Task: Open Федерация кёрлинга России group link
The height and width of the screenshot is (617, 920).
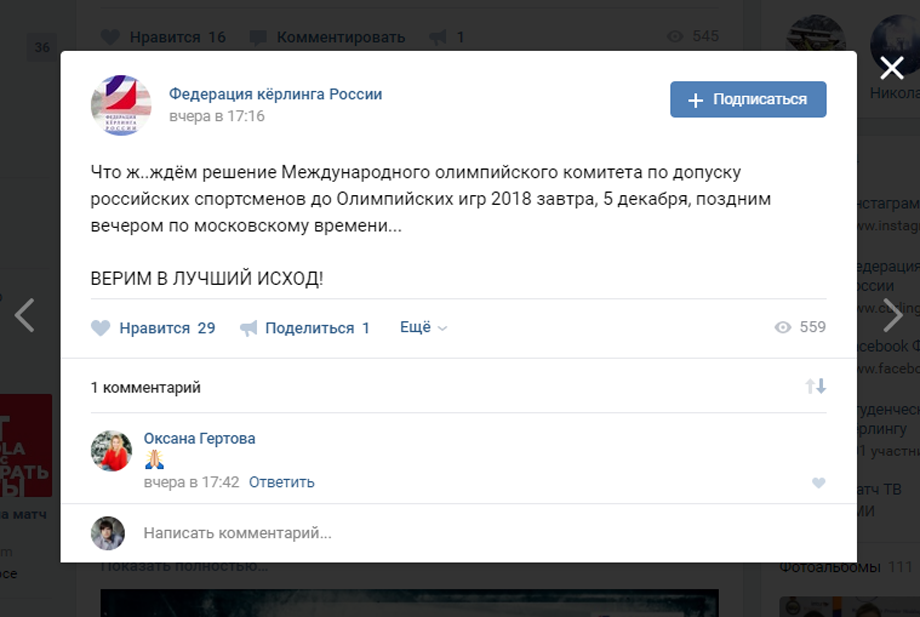Action: pos(275,94)
